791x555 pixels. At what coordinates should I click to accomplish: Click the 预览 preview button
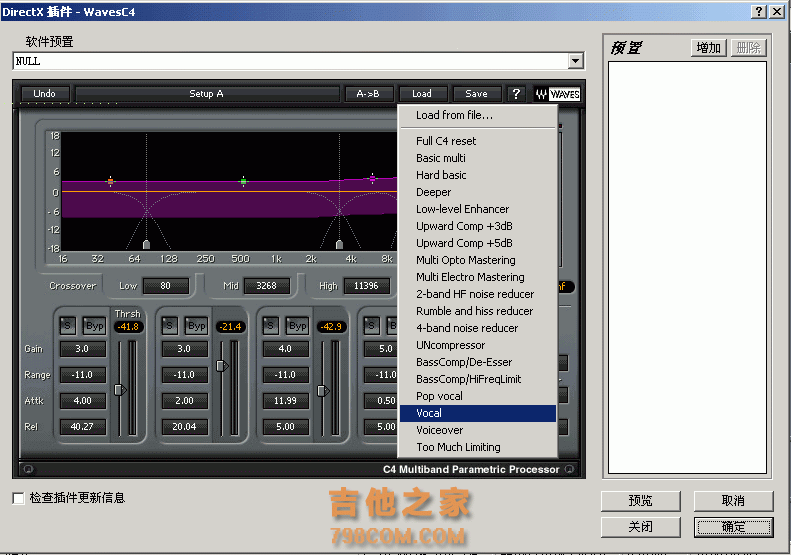(641, 501)
